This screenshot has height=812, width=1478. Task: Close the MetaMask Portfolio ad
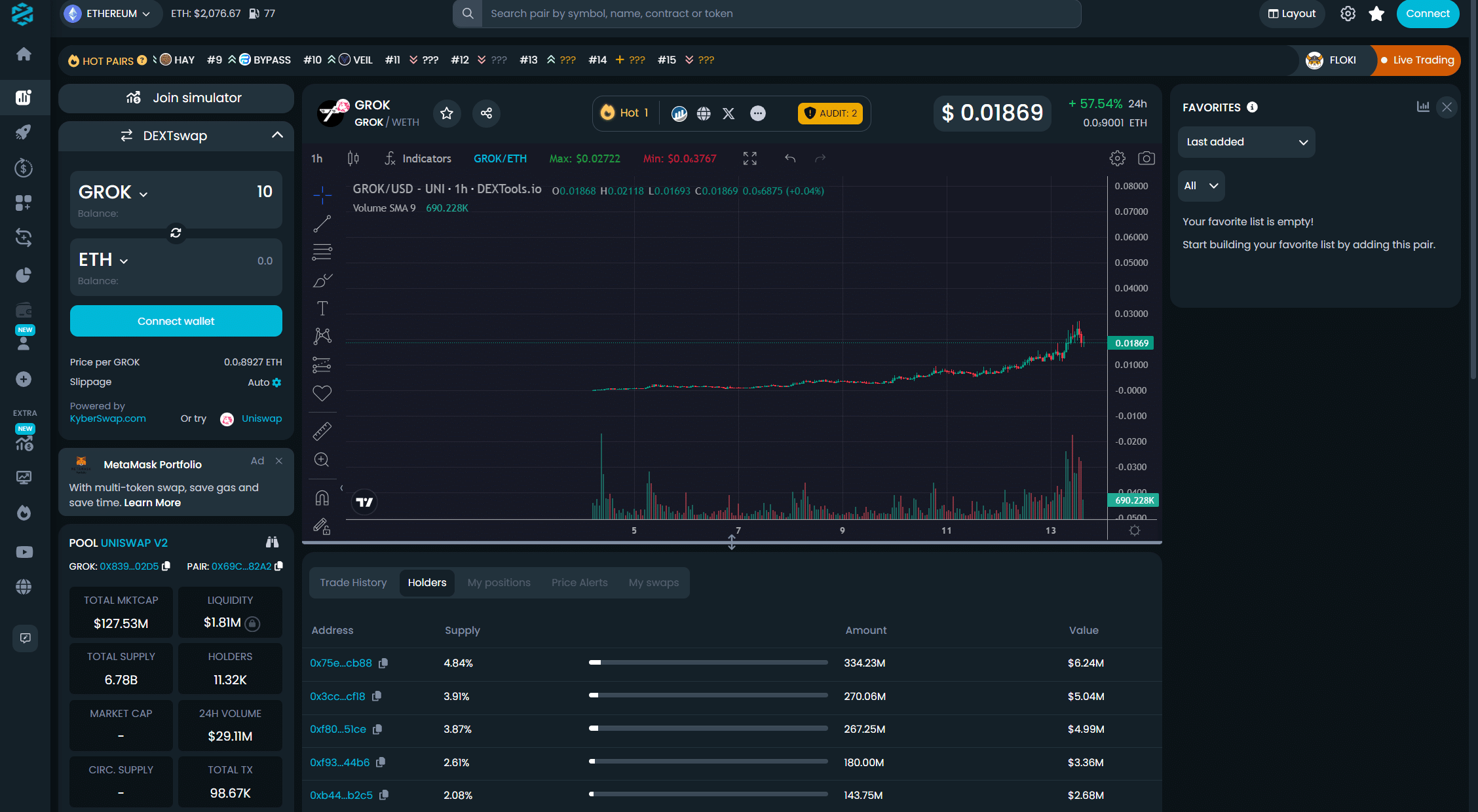(x=279, y=461)
